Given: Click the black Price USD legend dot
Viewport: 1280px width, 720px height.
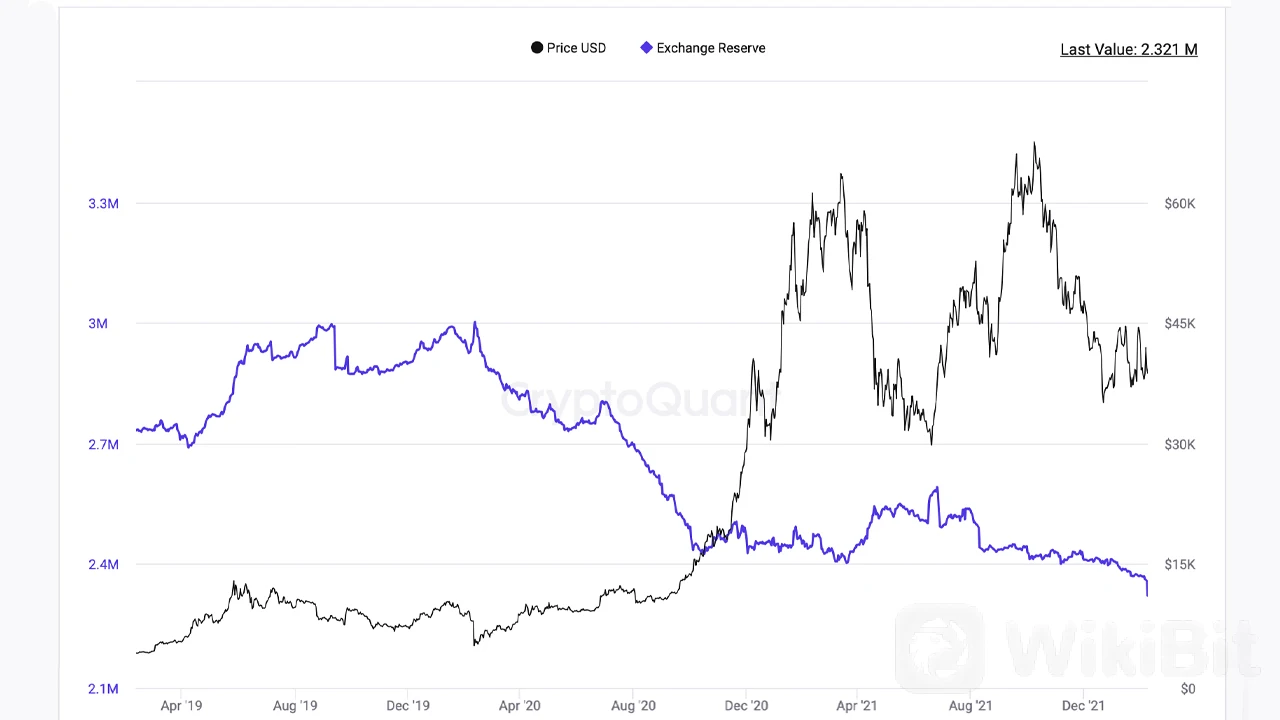Looking at the screenshot, I should pyautogui.click(x=537, y=48).
